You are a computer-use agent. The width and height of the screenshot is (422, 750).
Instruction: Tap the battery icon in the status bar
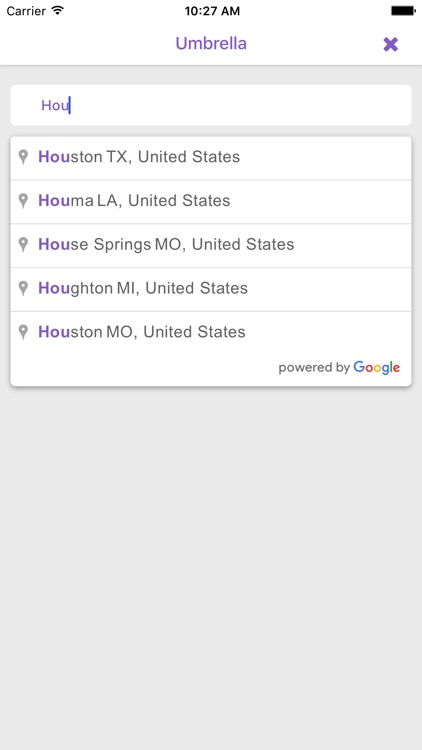pos(402,11)
